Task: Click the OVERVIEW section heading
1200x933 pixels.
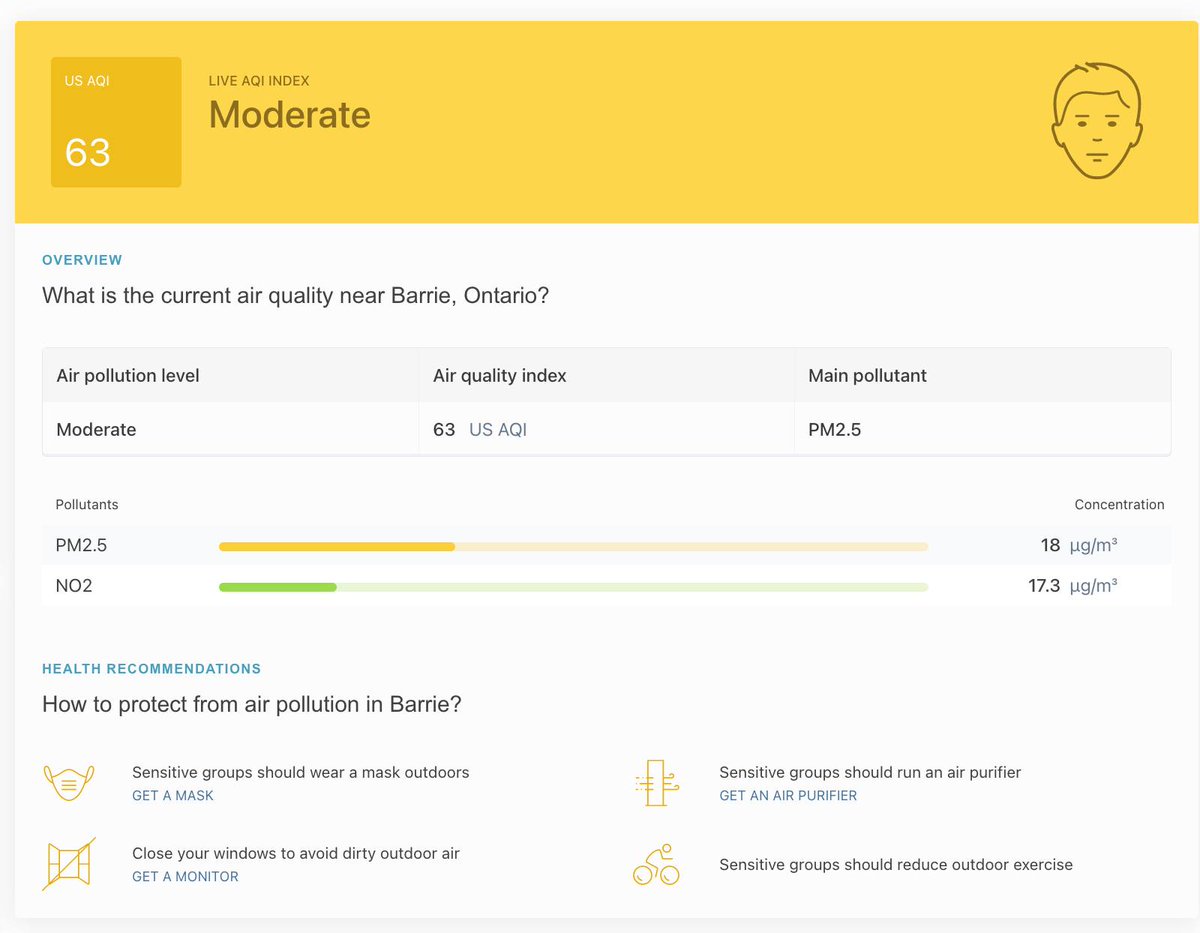Action: tap(82, 259)
